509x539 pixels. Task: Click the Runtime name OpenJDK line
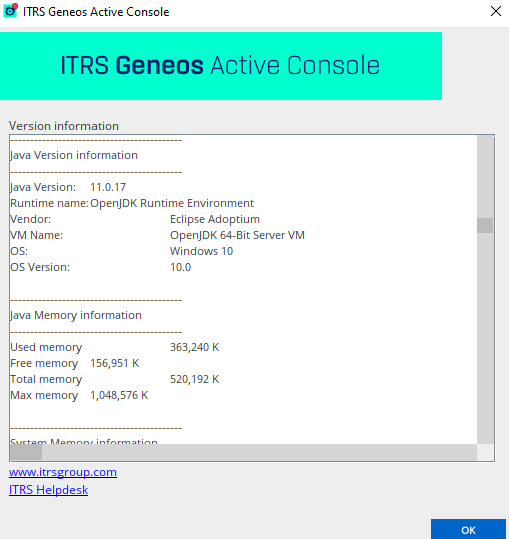click(132, 203)
